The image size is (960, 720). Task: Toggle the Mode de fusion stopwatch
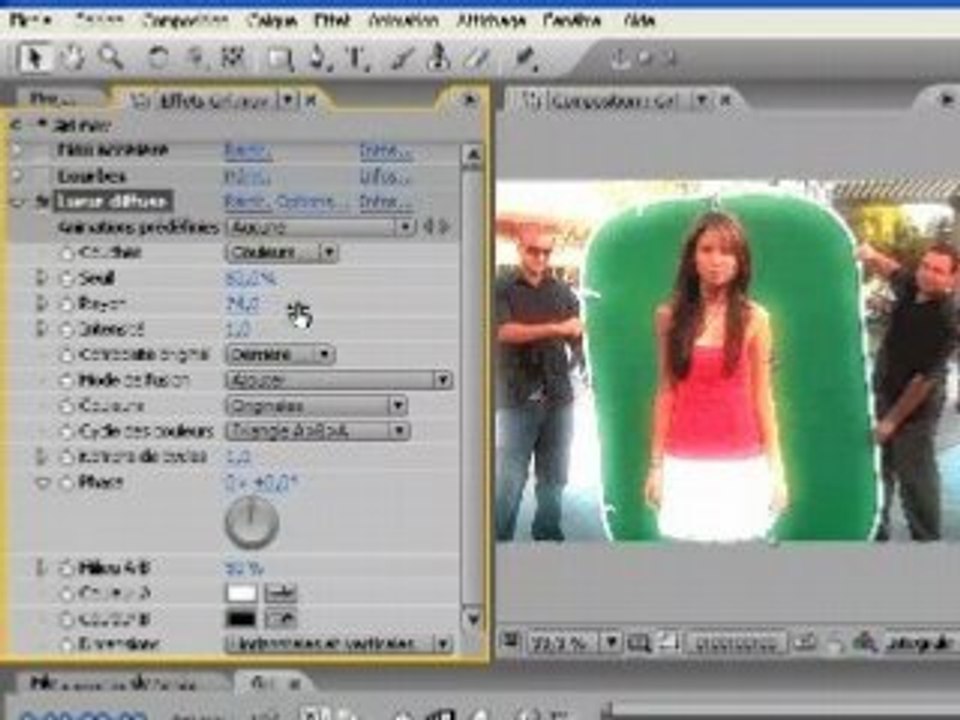coord(66,380)
